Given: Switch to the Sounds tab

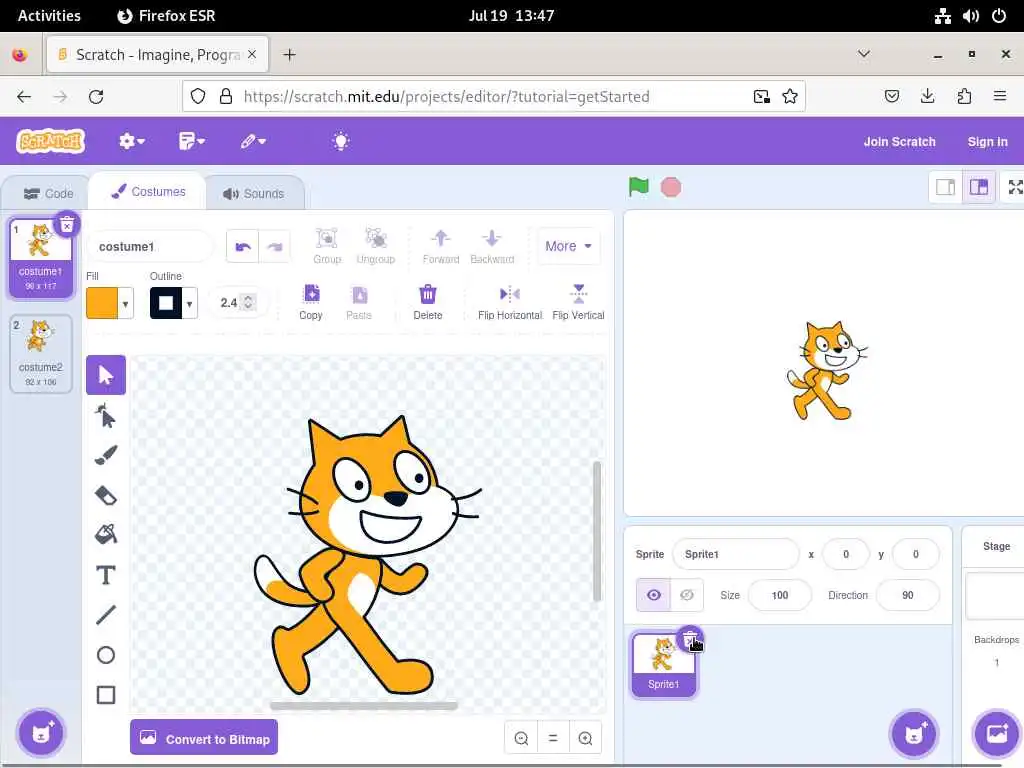Looking at the screenshot, I should 253,193.
